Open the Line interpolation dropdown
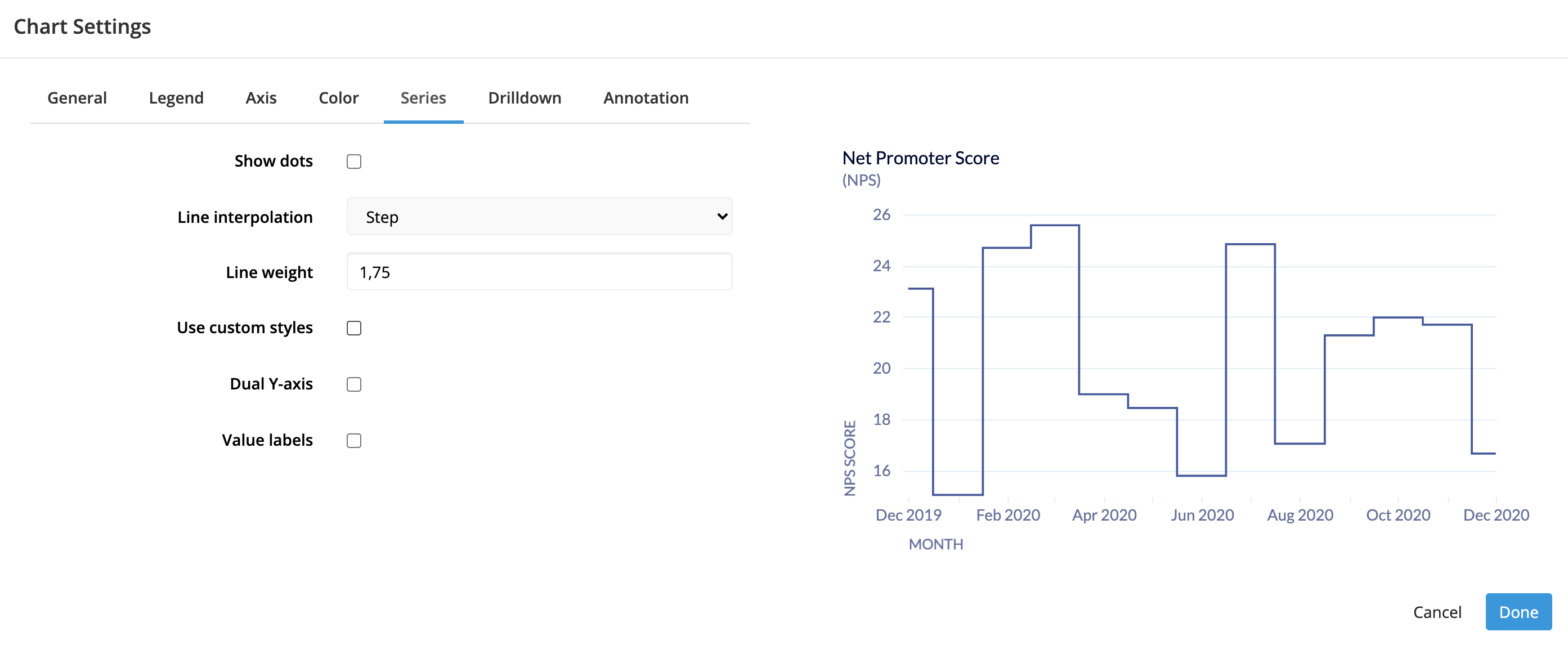 point(539,217)
